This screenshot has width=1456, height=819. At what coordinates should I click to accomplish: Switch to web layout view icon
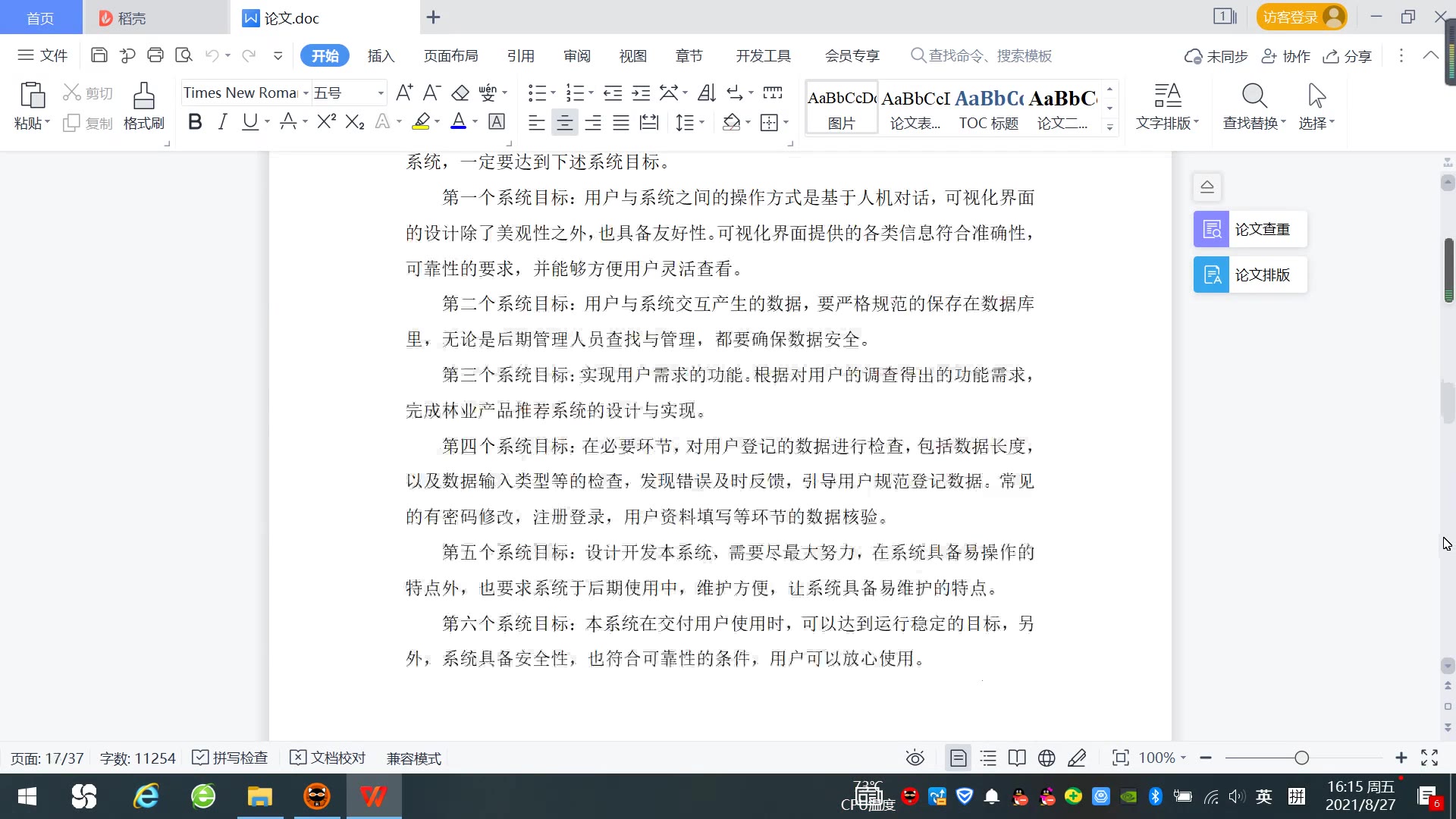(x=1046, y=758)
